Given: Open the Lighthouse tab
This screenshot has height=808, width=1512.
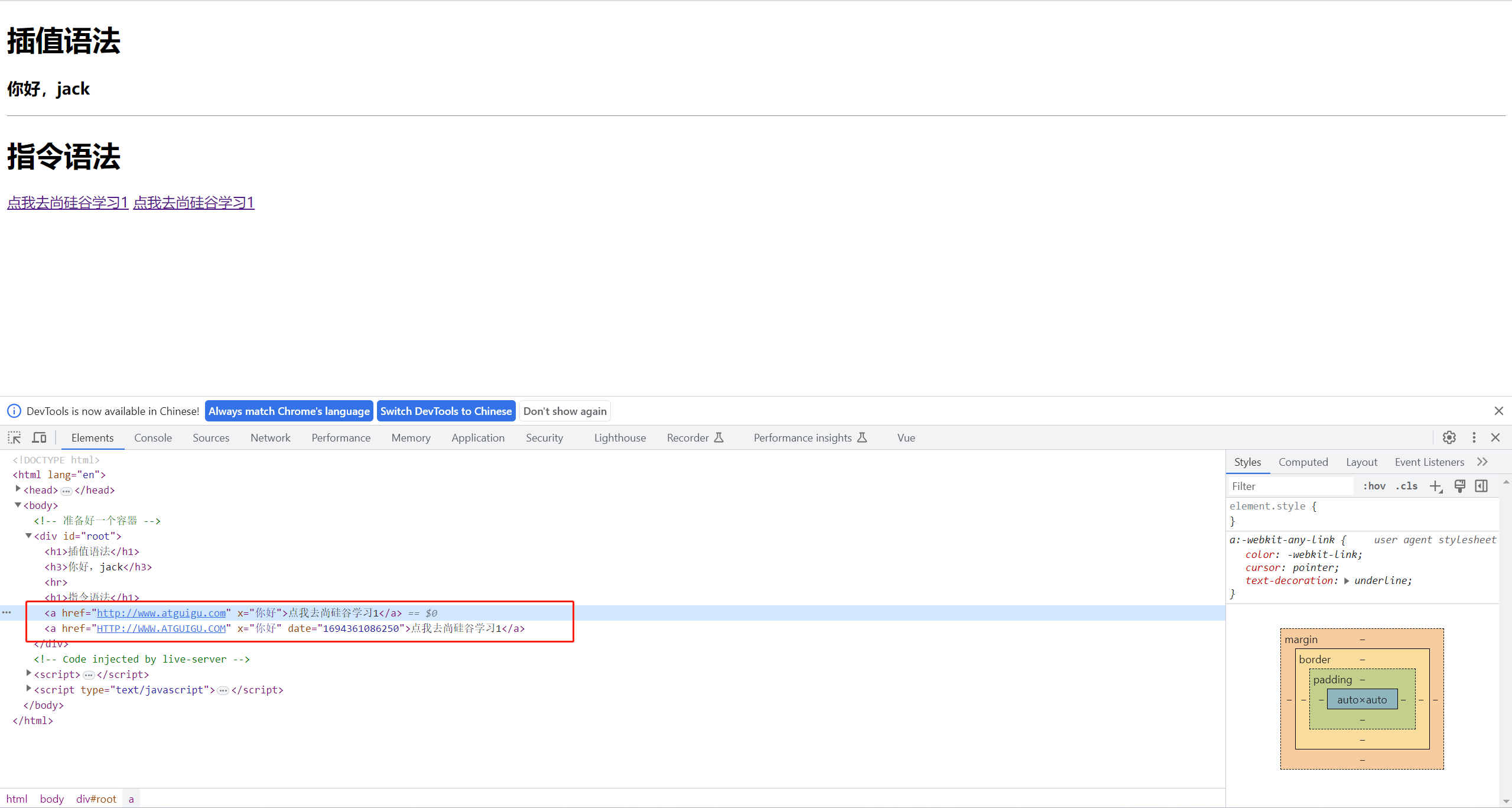Looking at the screenshot, I should click(620, 437).
